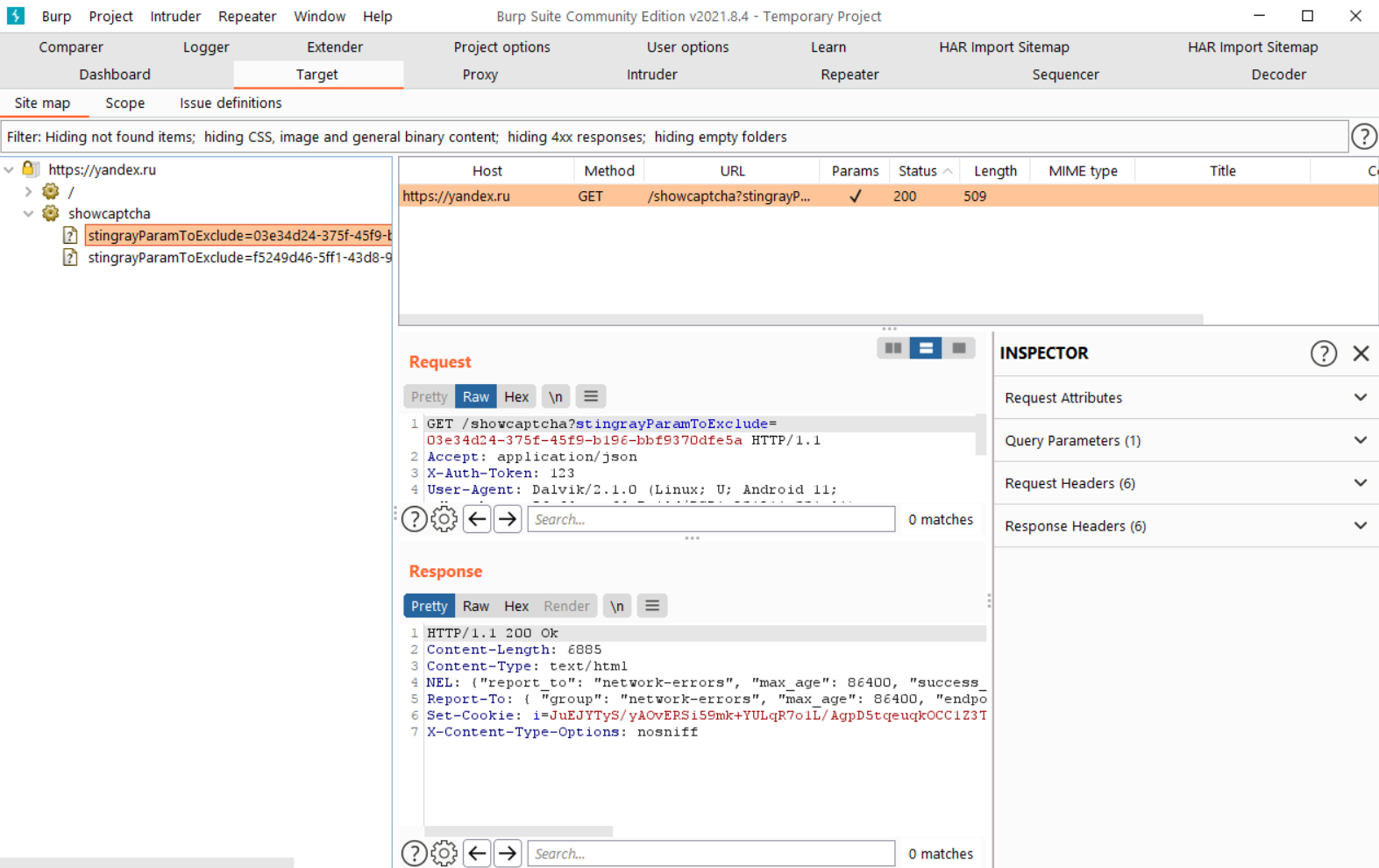Go to the next Request search match
Screen dimensions: 1379x868
coord(508,519)
